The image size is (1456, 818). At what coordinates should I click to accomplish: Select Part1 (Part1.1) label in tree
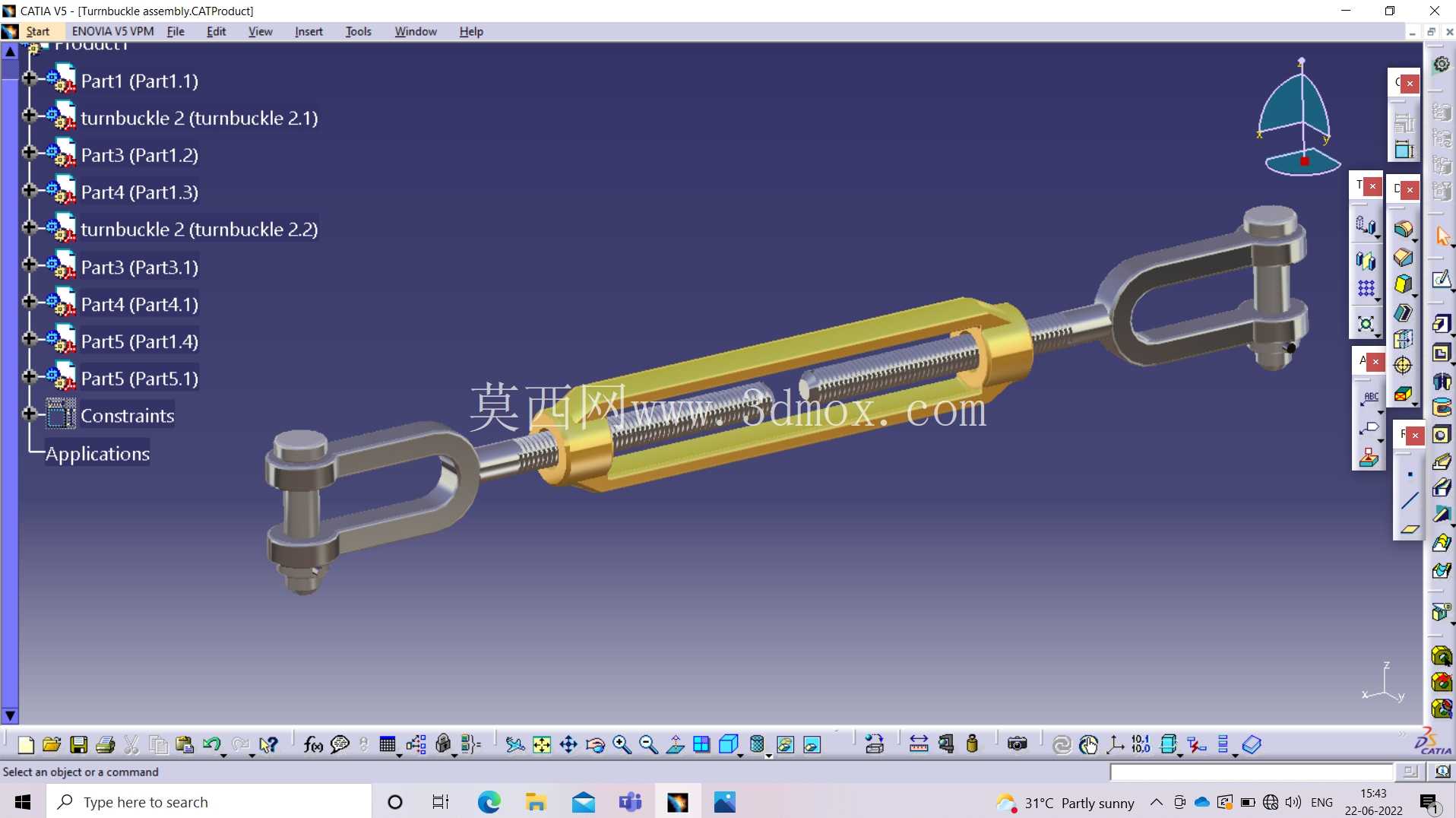click(x=139, y=81)
